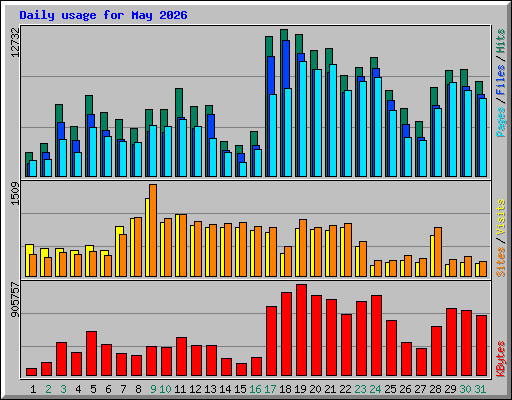The height and width of the screenshot is (400, 512).
Task: Click the "Files" legend label
Action: (501, 79)
